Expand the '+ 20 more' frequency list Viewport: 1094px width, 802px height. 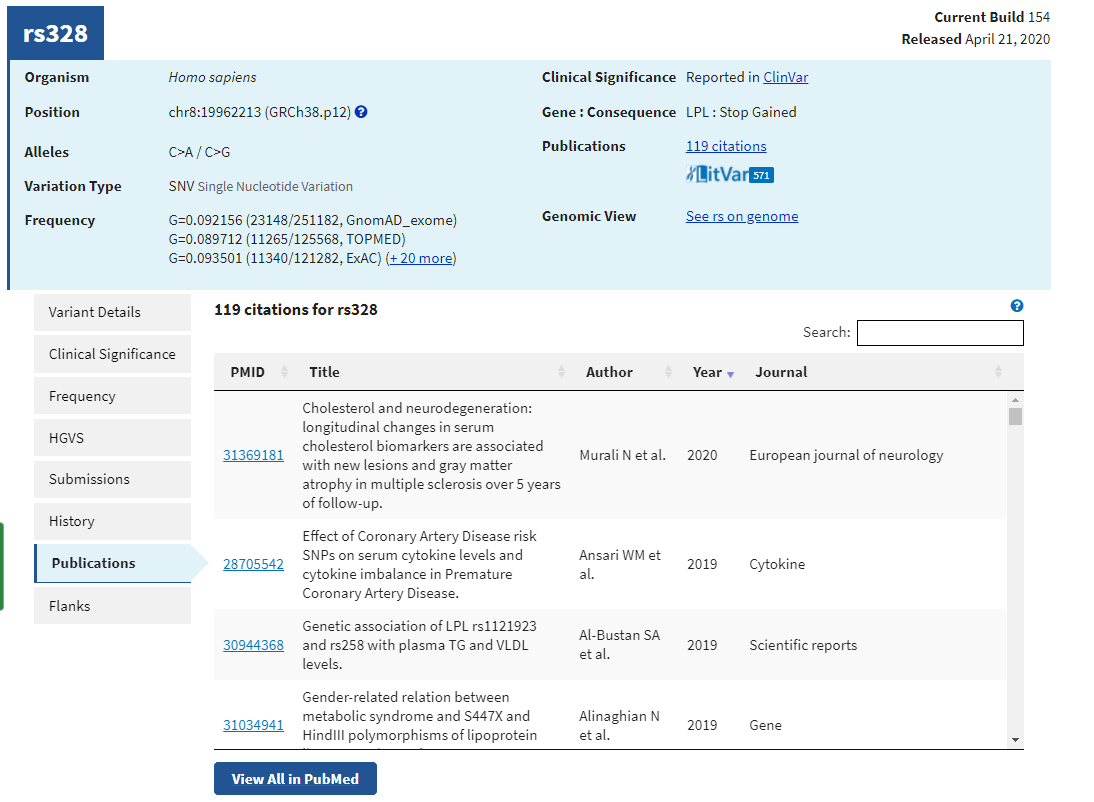pyautogui.click(x=421, y=258)
